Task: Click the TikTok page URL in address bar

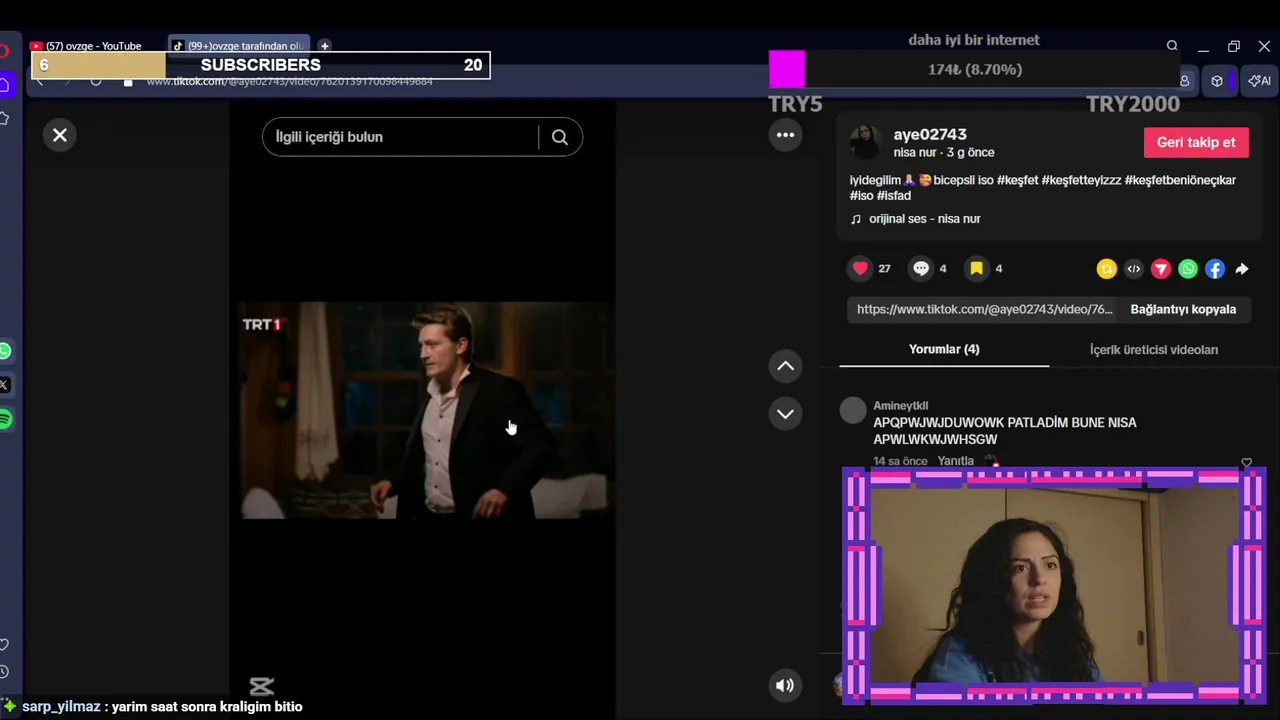Action: [290, 81]
